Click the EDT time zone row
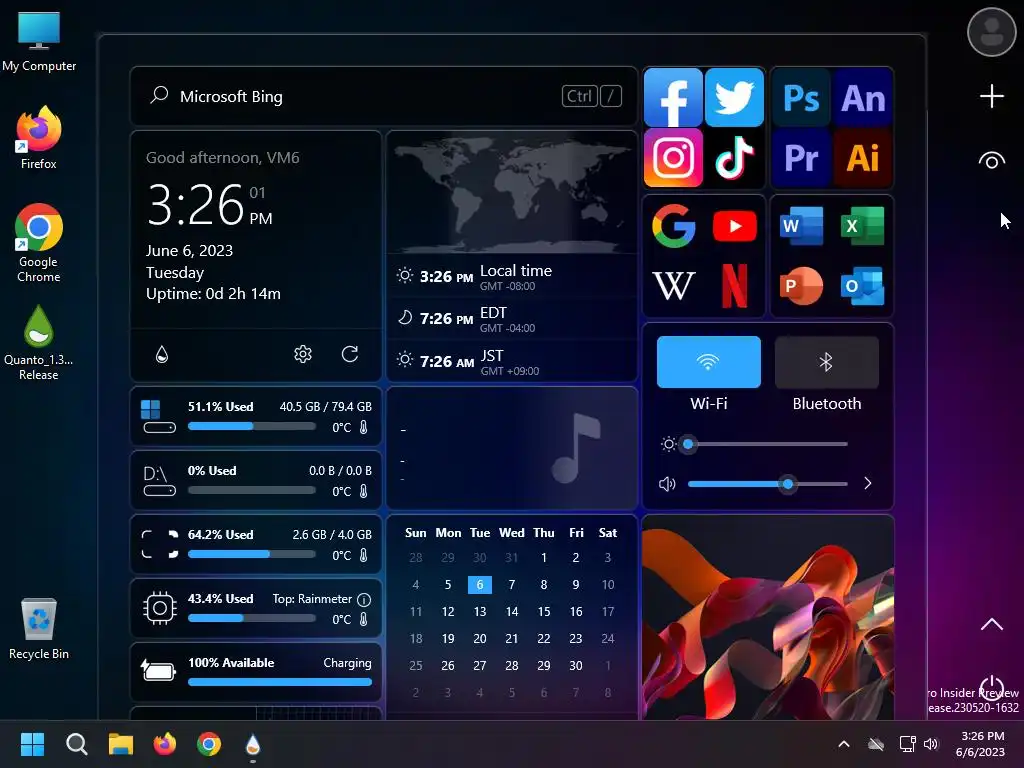The width and height of the screenshot is (1024, 768). [512, 319]
